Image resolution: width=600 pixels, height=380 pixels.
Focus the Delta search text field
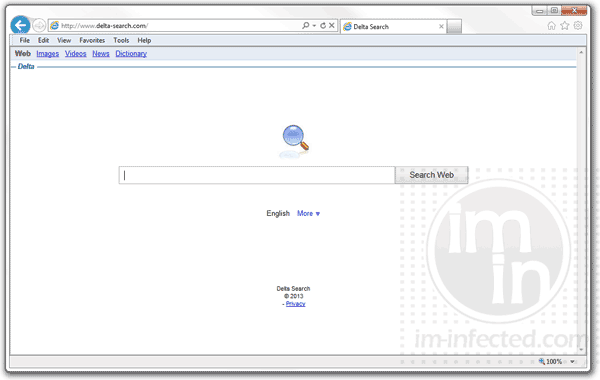[257, 175]
